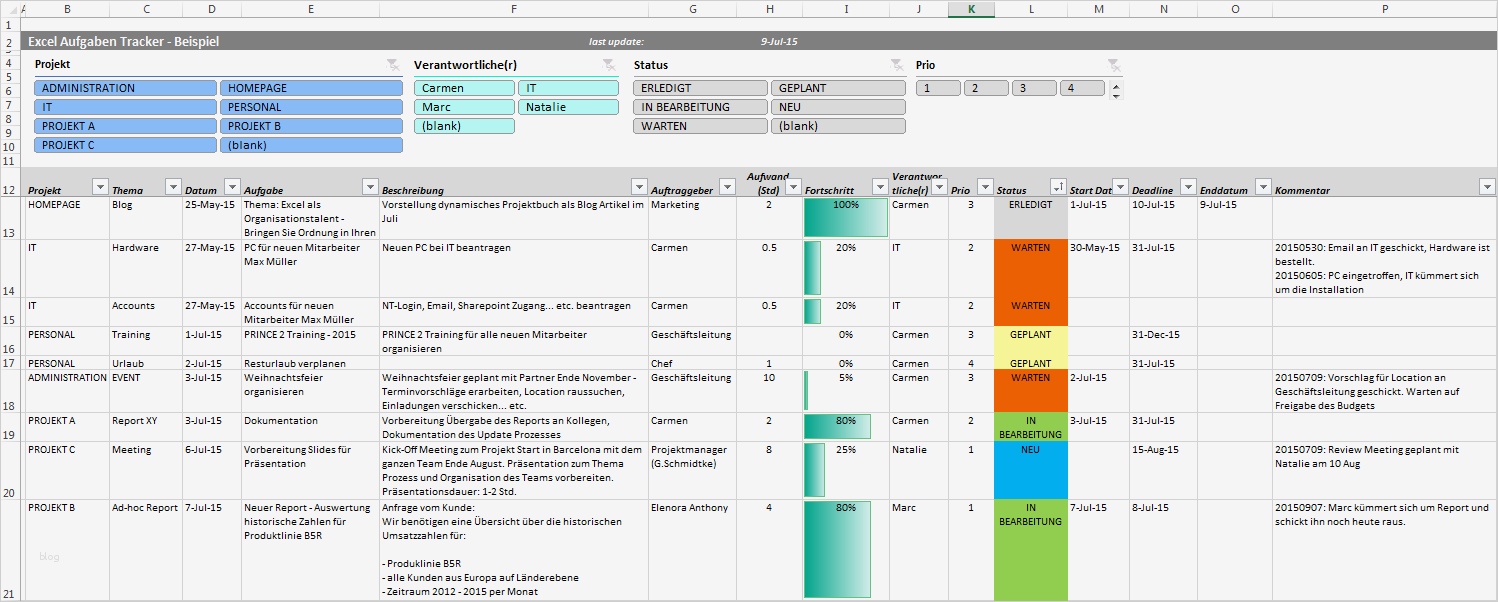Image resolution: width=1498 pixels, height=602 pixels.
Task: Clear the Prio slicer filter
Action: coord(1113,63)
